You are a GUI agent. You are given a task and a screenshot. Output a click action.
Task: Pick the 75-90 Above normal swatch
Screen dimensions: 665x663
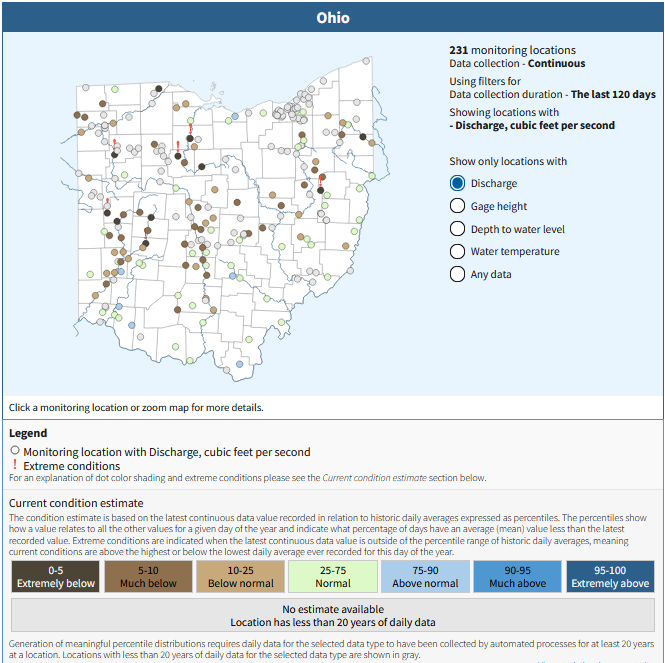[426, 576]
